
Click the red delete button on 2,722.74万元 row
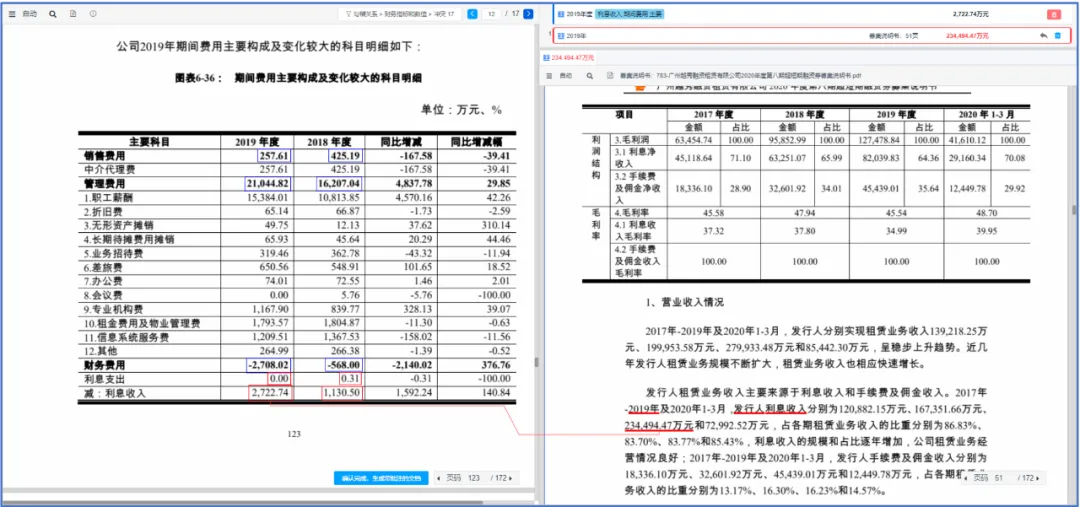[x=1053, y=14]
